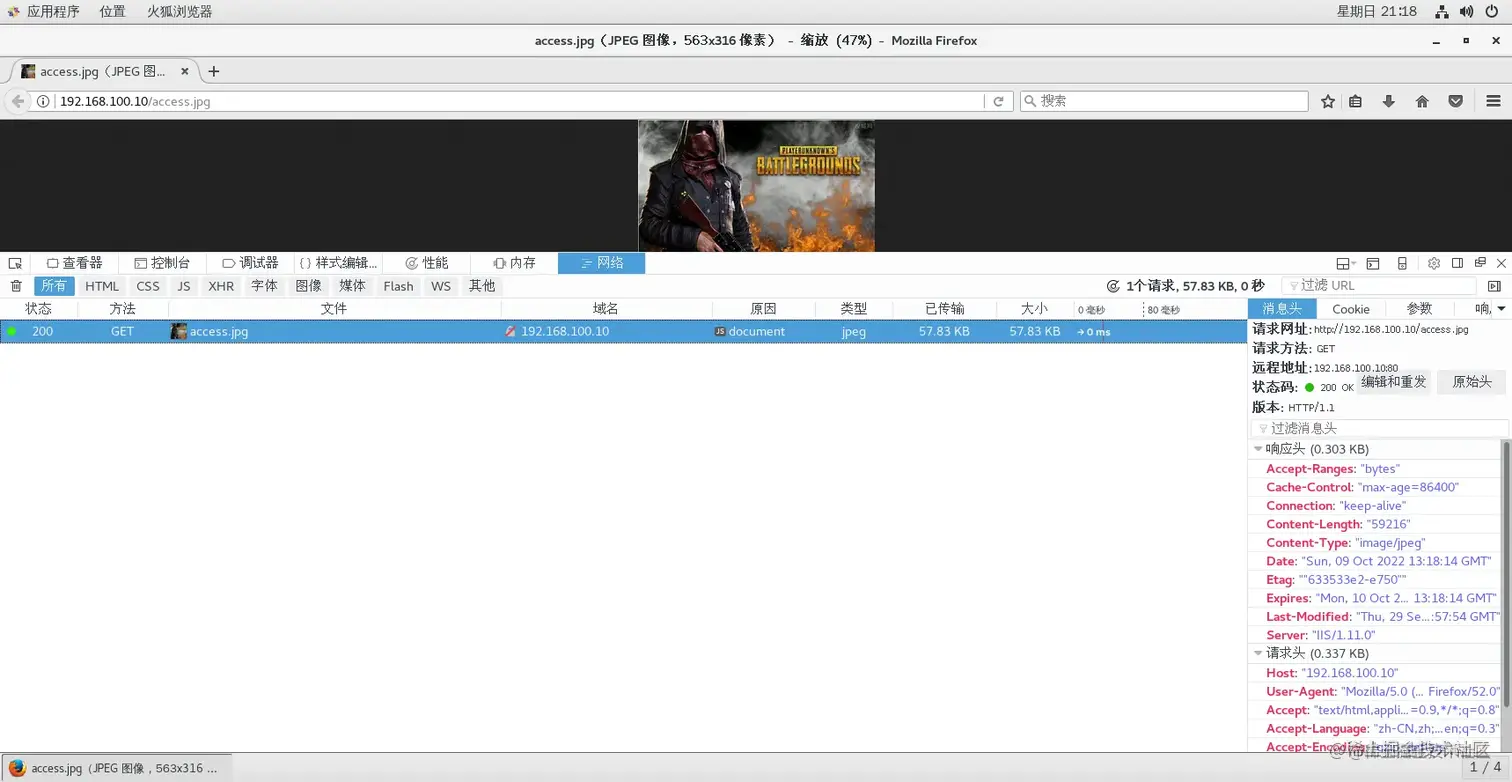The height and width of the screenshot is (782, 1512).
Task: Click the element picker icon in devtools
Action: click(x=15, y=263)
